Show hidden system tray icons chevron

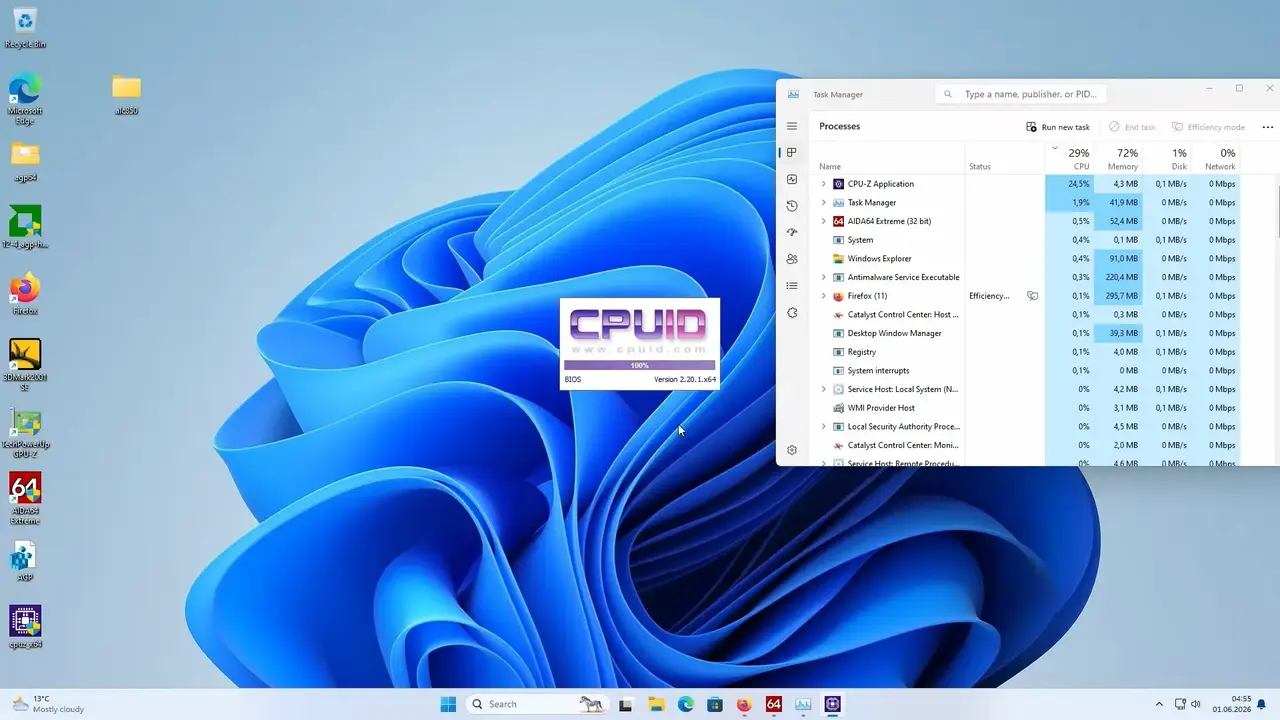coord(1159,704)
